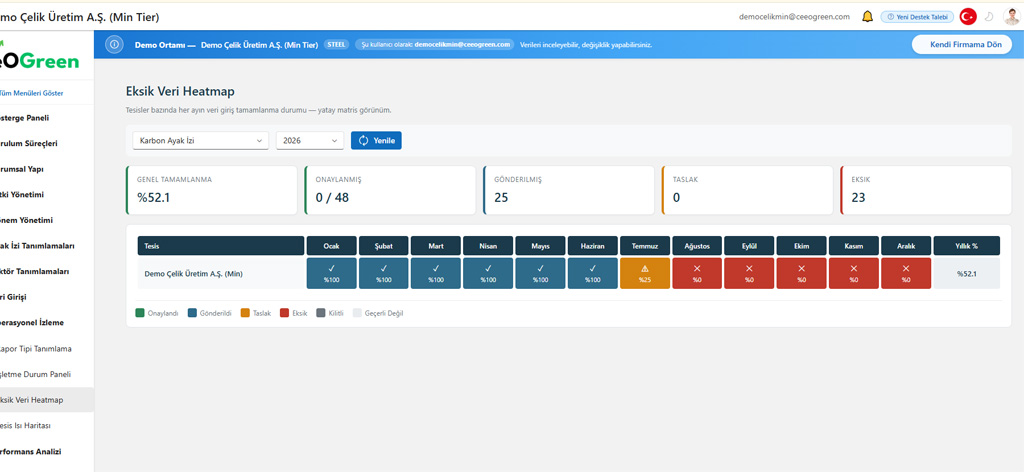Toggle dark mode moon icon
The height and width of the screenshot is (472, 1024).
tap(989, 17)
